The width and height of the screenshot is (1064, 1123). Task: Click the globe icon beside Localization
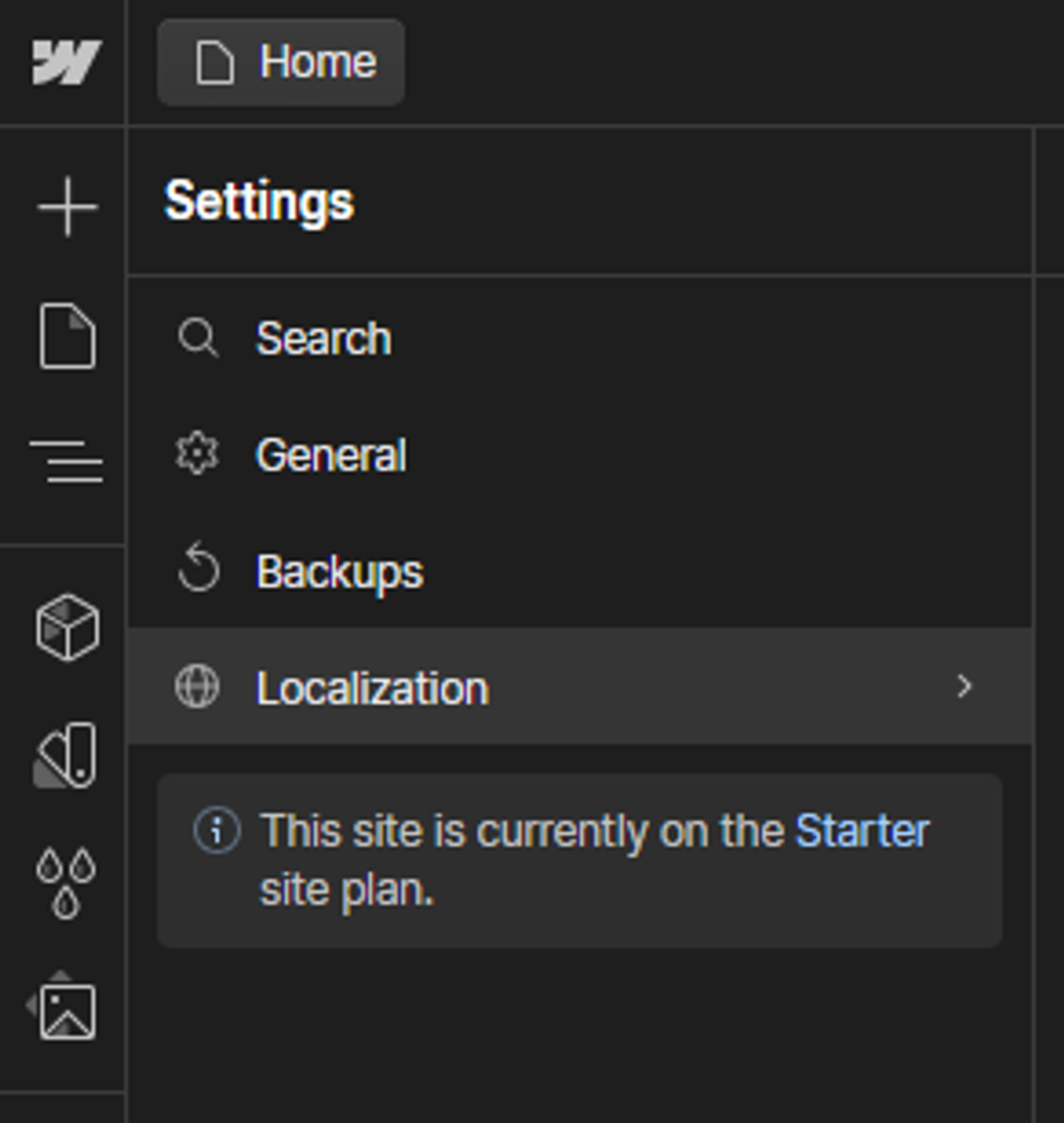pyautogui.click(x=197, y=687)
